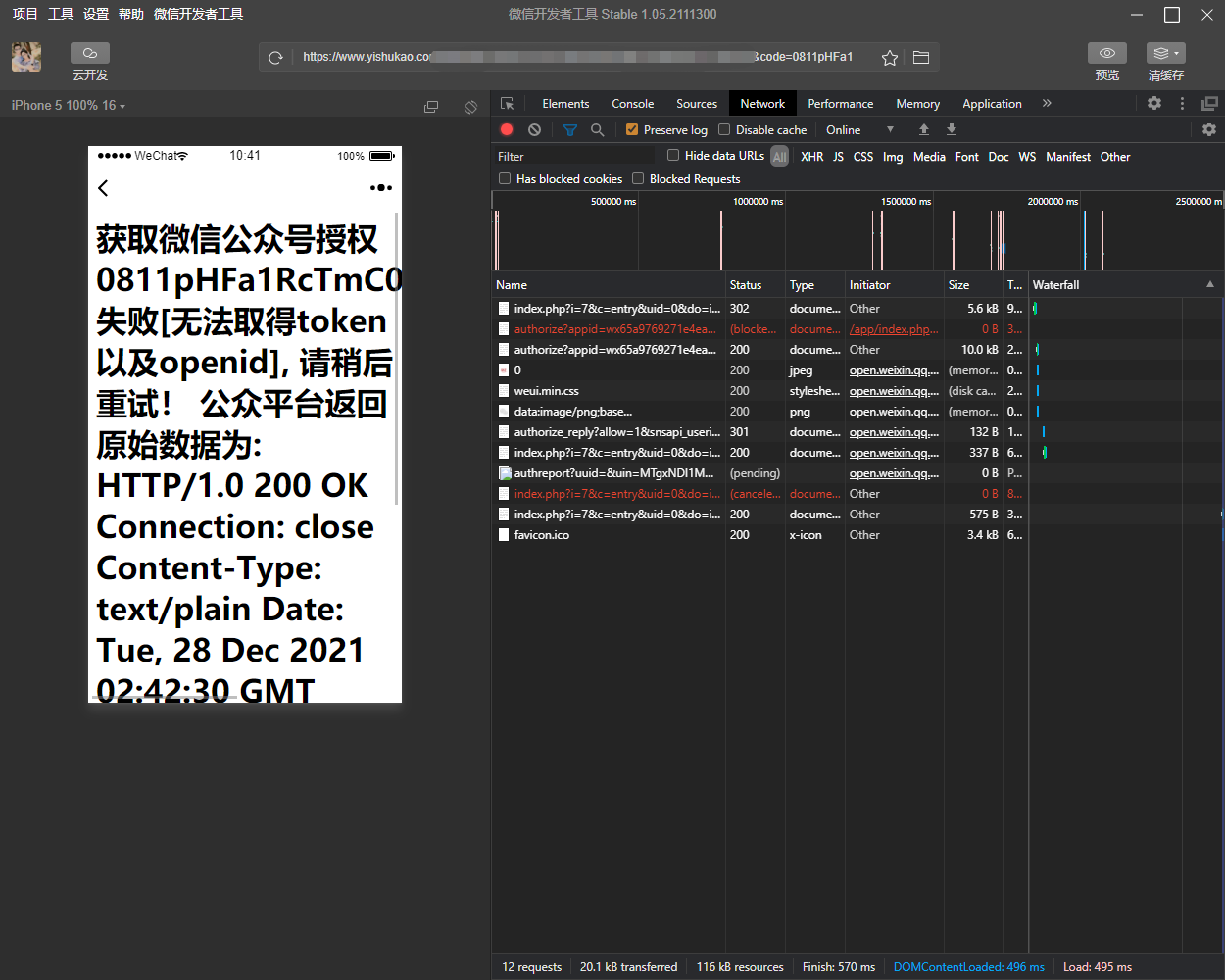Open the network settings gear icon
Image resolution: width=1225 pixels, height=980 pixels.
(x=1209, y=129)
